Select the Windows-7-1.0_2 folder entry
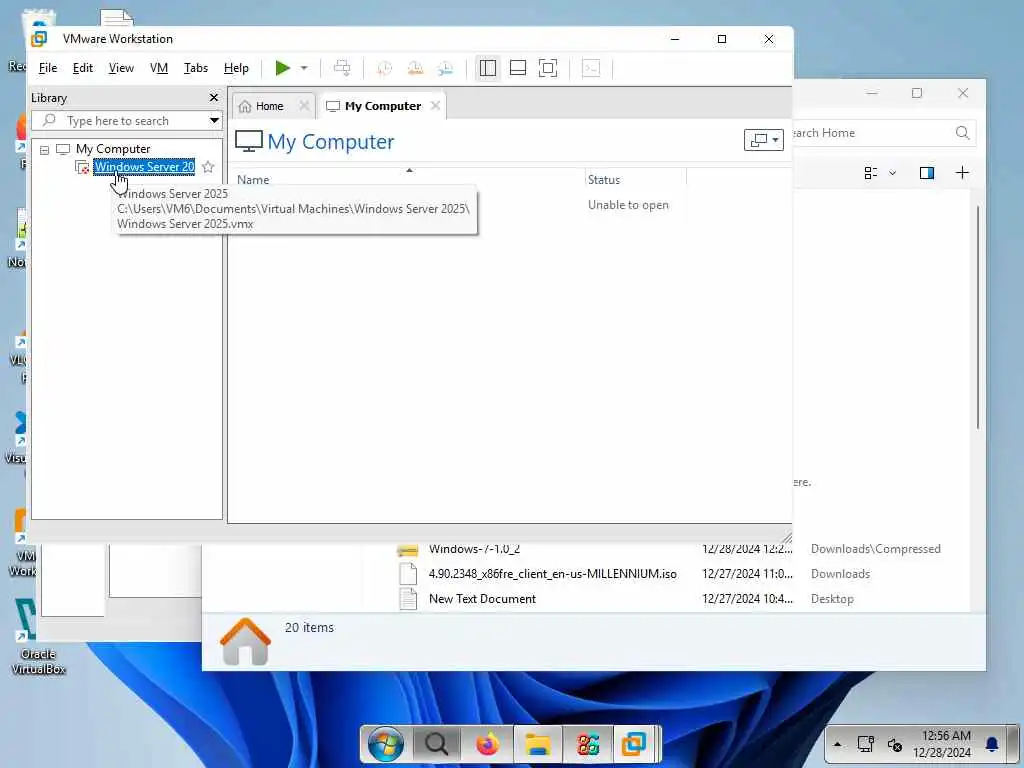 (474, 549)
